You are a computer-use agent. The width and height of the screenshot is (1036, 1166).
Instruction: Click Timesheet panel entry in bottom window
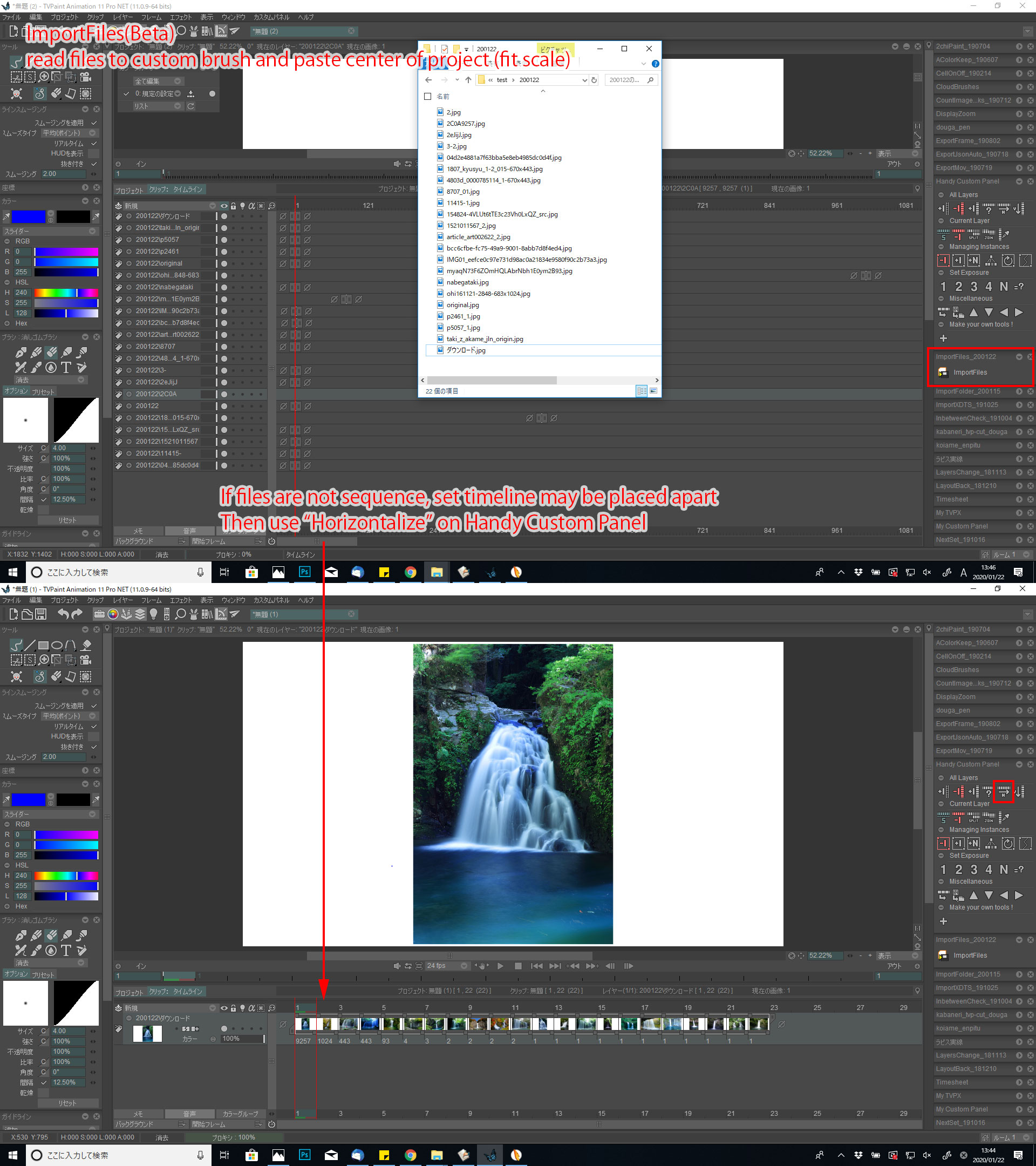(x=952, y=1082)
